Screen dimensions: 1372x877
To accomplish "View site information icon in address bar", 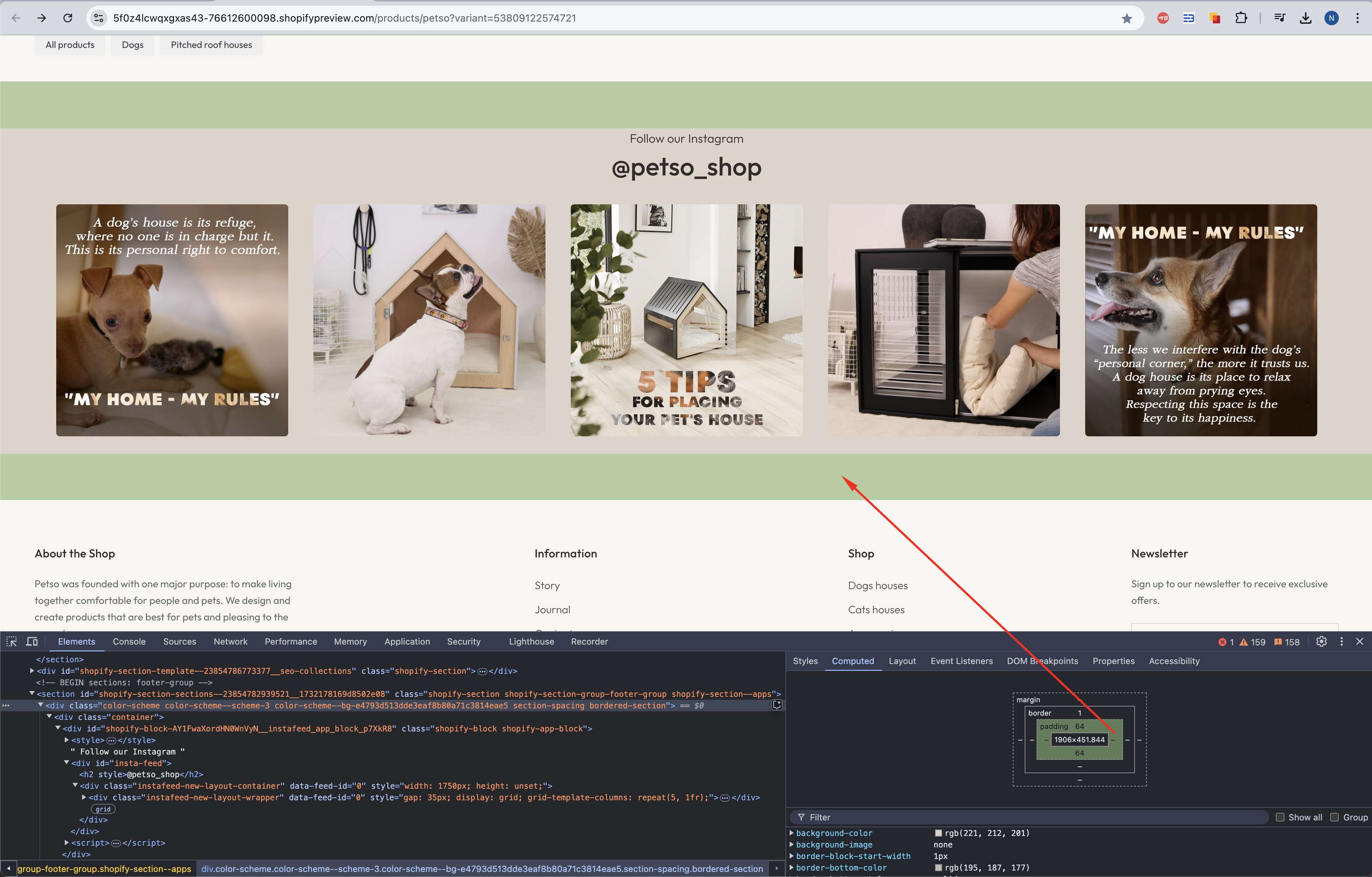I will tap(99, 18).
